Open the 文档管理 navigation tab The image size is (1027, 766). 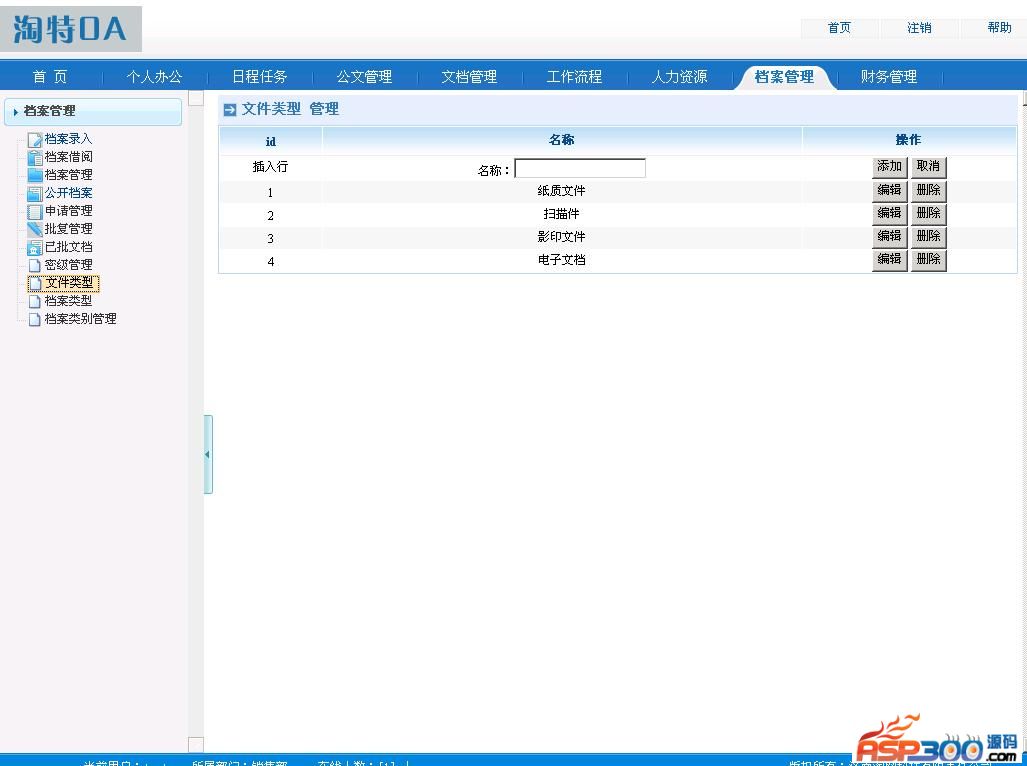click(x=469, y=77)
